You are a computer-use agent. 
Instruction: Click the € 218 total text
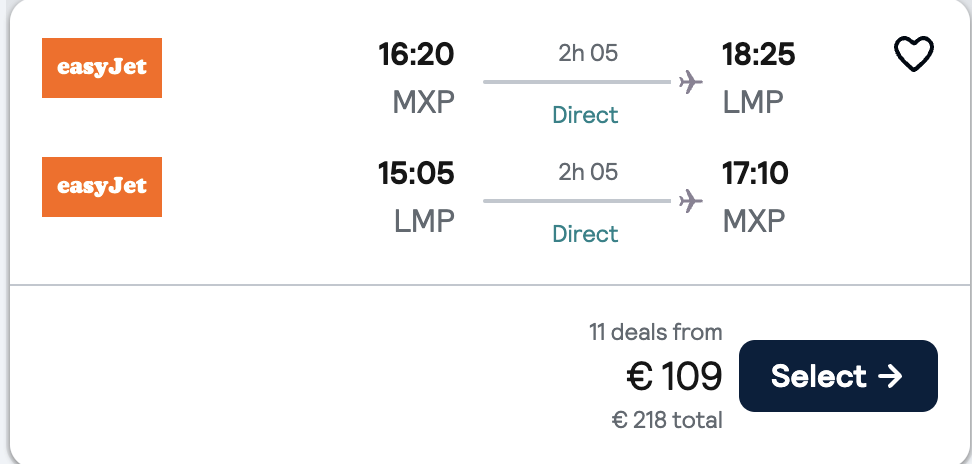point(667,420)
